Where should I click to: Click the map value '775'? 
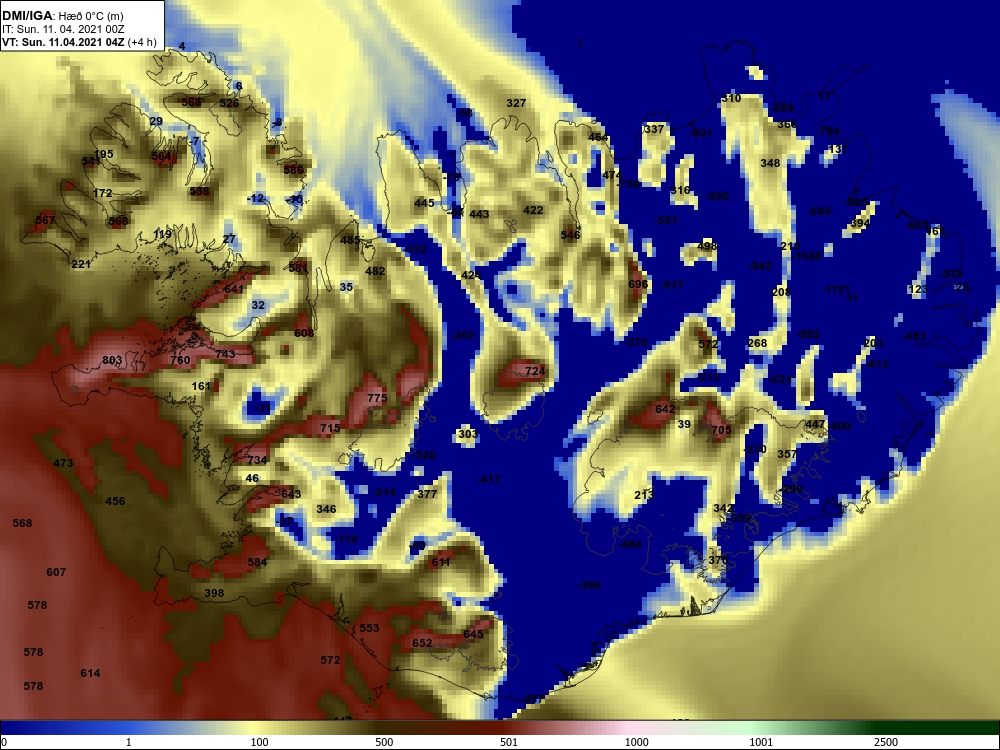(378, 398)
